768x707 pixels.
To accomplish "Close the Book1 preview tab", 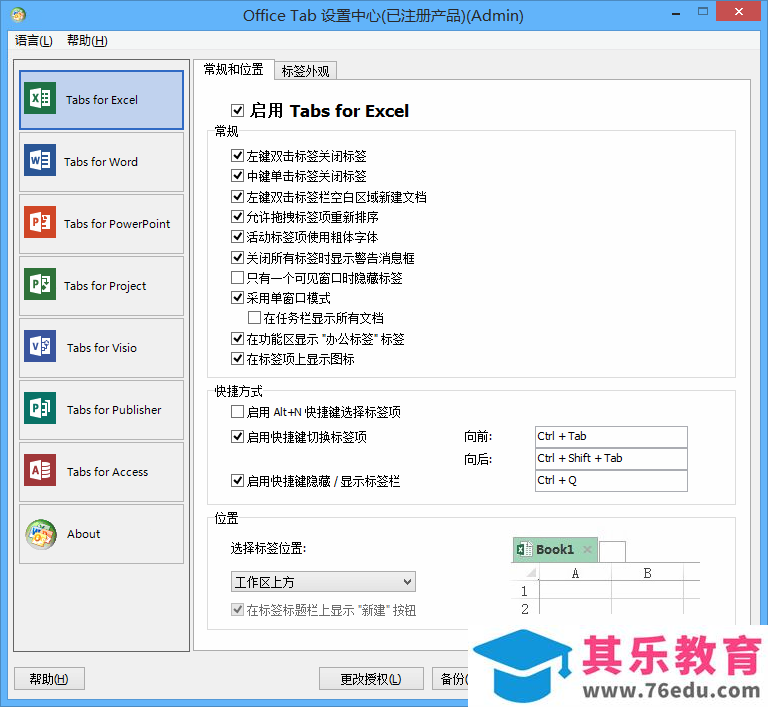I will 587,550.
